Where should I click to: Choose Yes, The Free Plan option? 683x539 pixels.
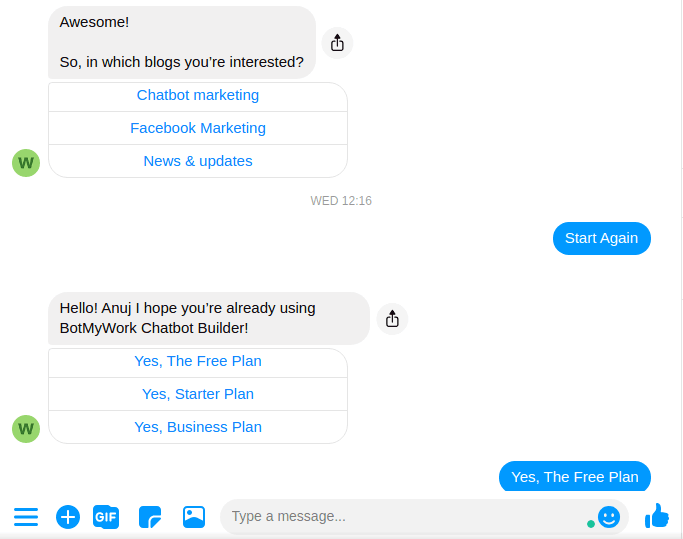click(198, 361)
